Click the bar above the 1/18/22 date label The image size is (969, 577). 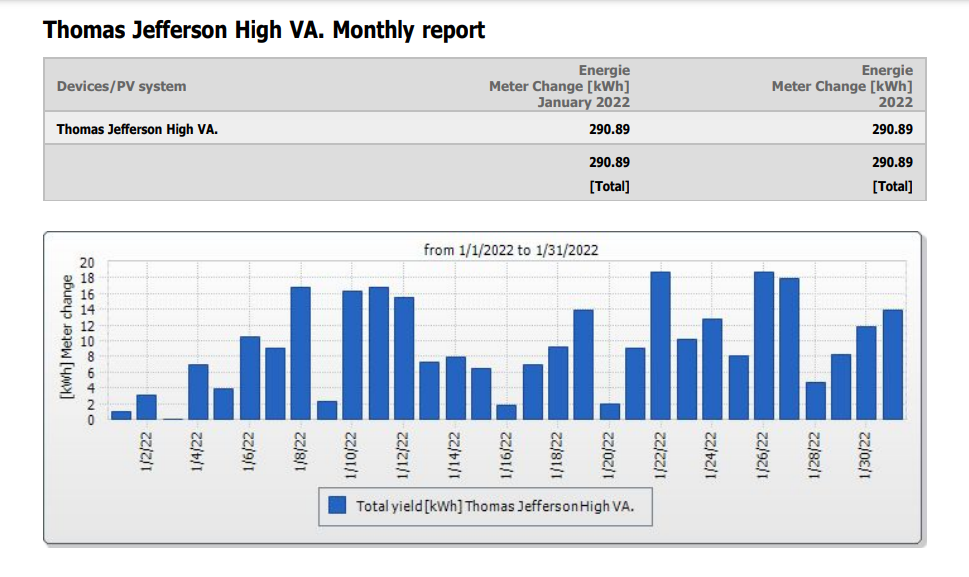coord(558,383)
